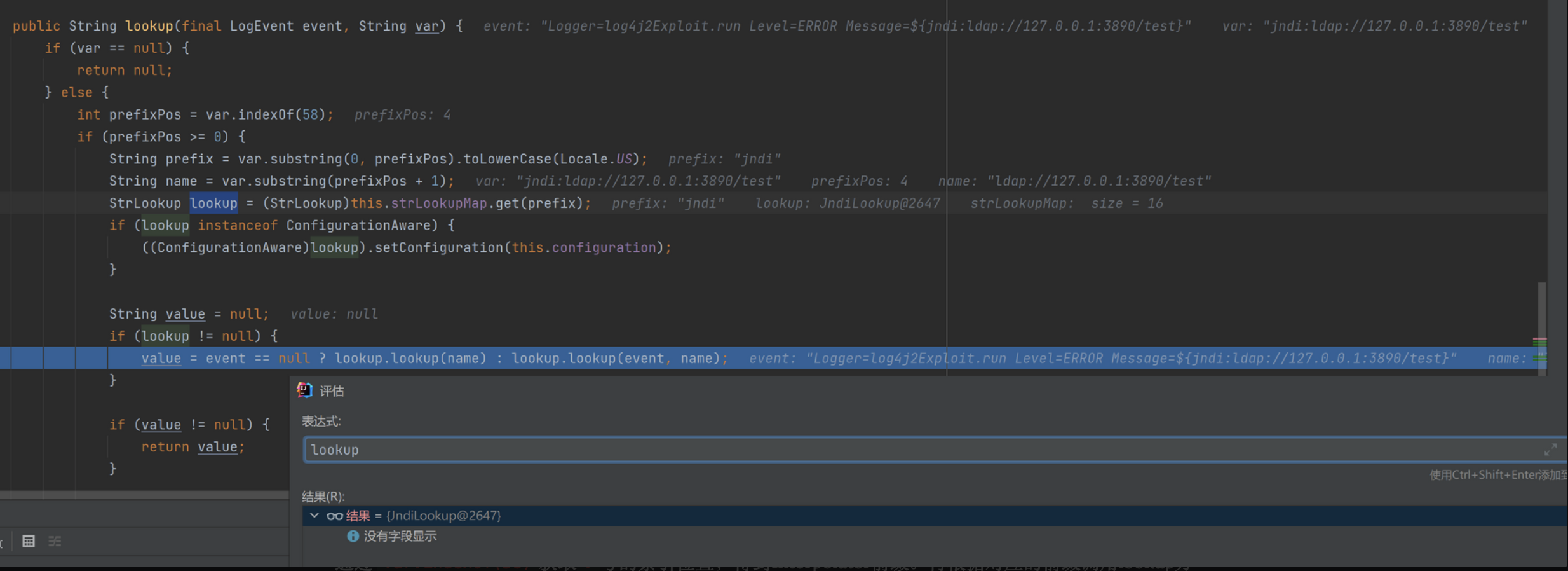This screenshot has height=571, width=1568.
Task: Click the greyed-out settings lines icon in bottom toolbar
Action: coord(55,541)
